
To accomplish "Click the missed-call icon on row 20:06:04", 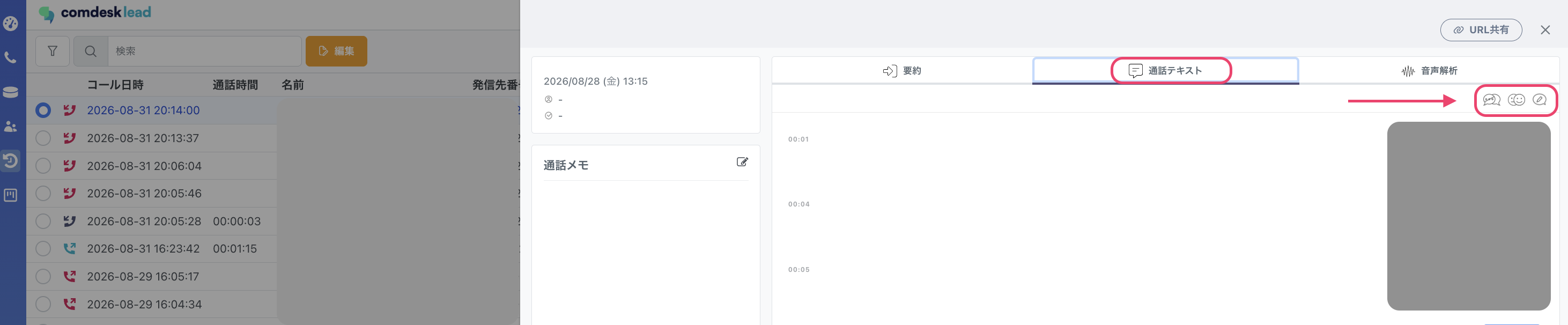I will pos(70,166).
